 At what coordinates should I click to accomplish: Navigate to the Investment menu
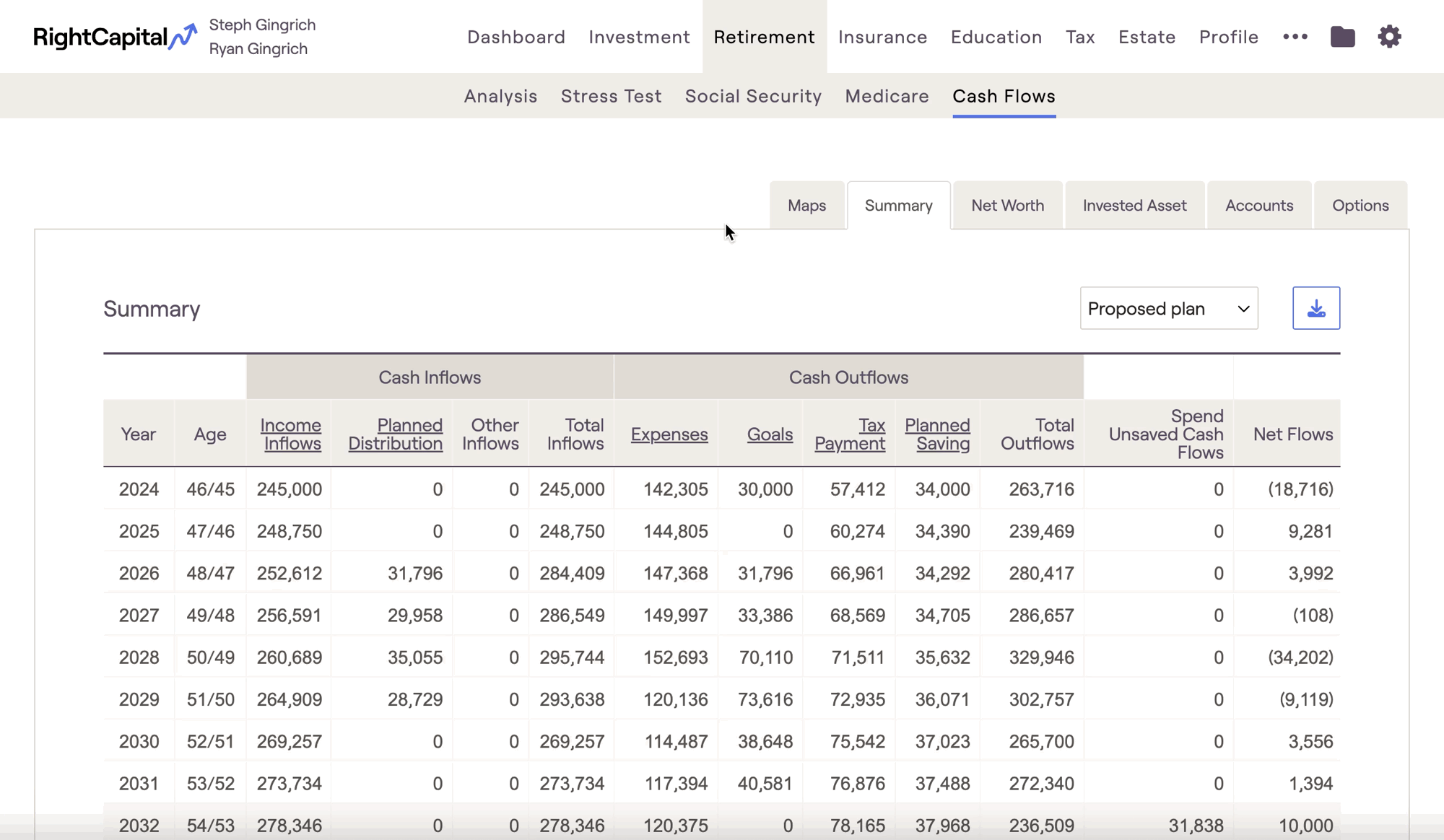tap(639, 37)
